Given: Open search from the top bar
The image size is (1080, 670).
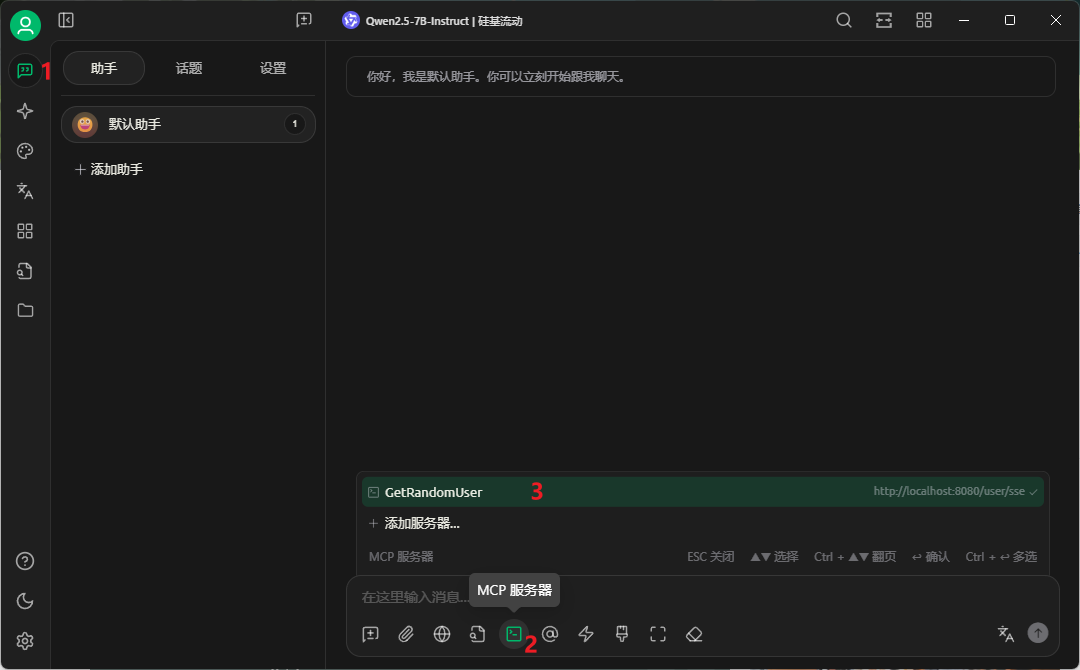Looking at the screenshot, I should 843,20.
